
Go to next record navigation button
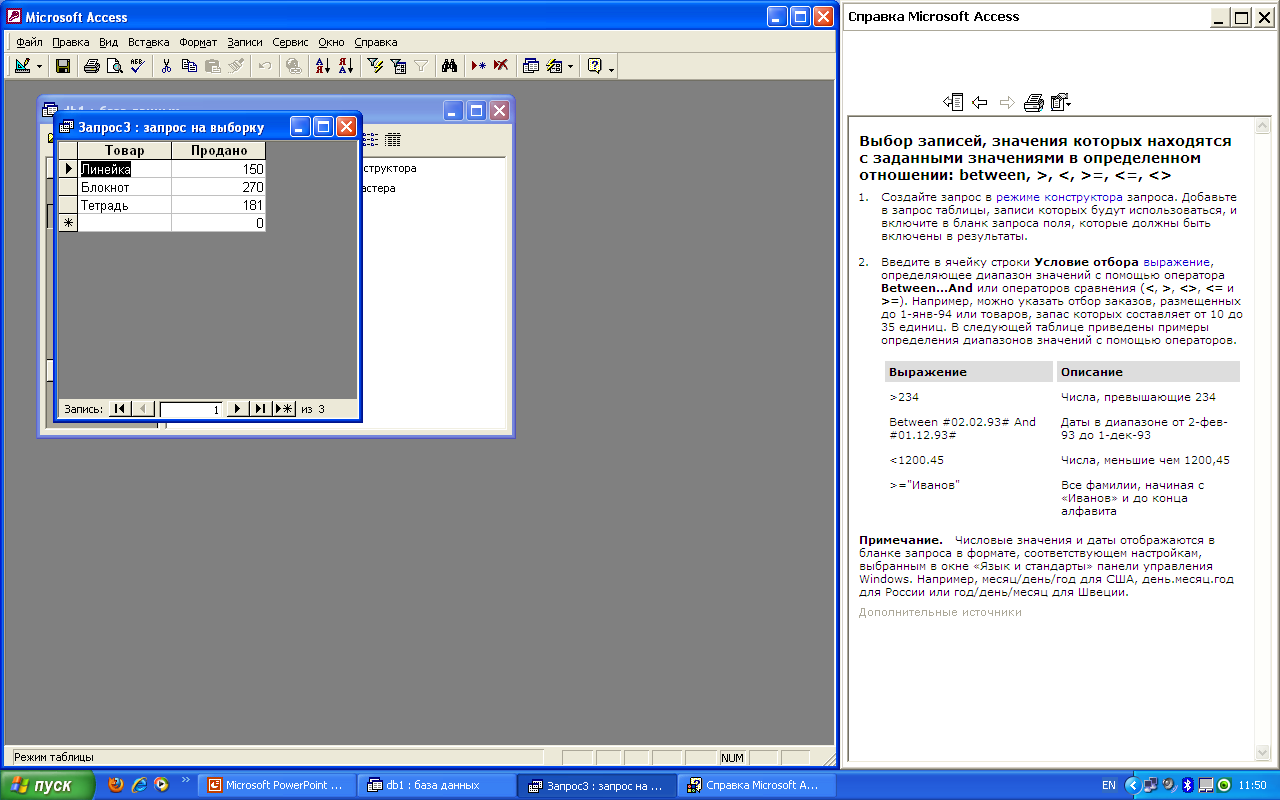[x=237, y=409]
